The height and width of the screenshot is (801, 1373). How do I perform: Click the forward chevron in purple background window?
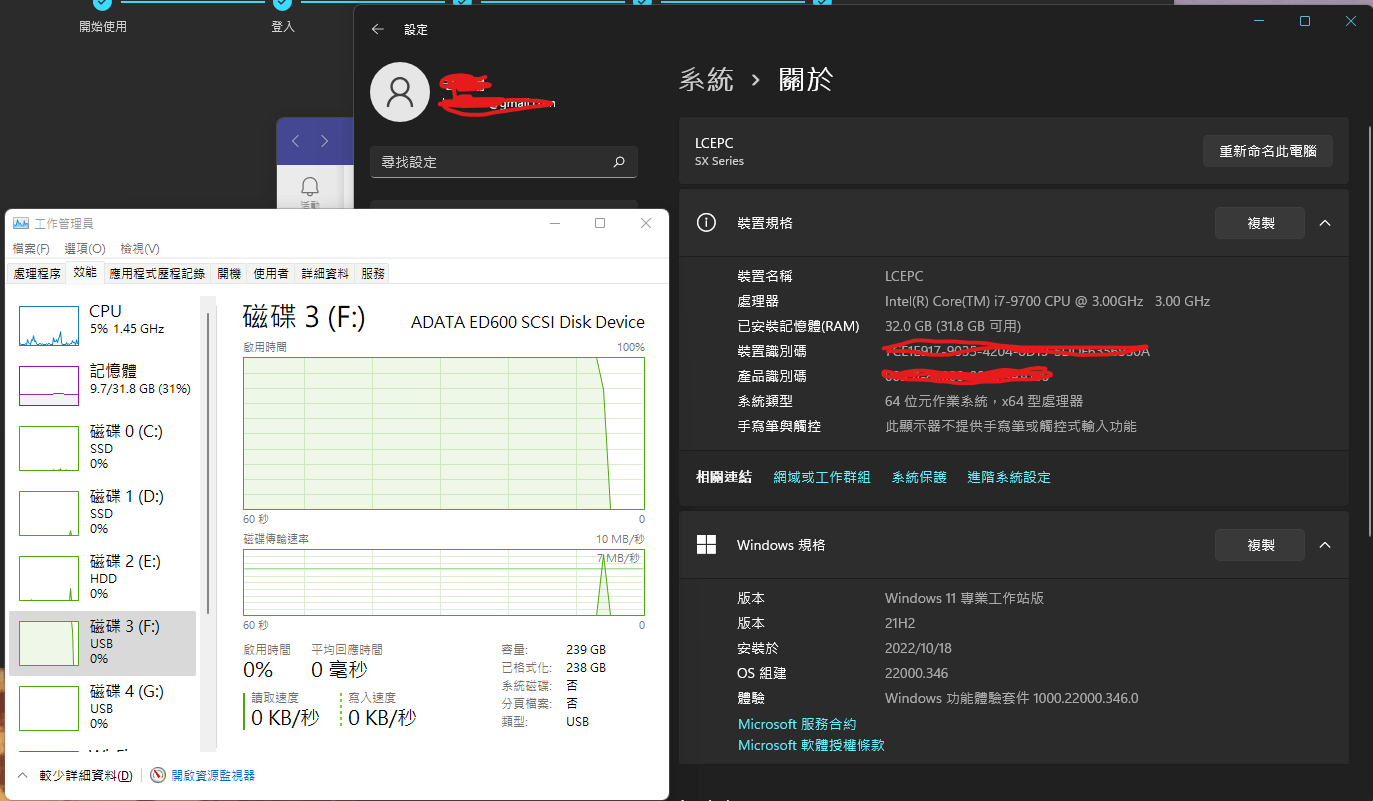point(324,142)
